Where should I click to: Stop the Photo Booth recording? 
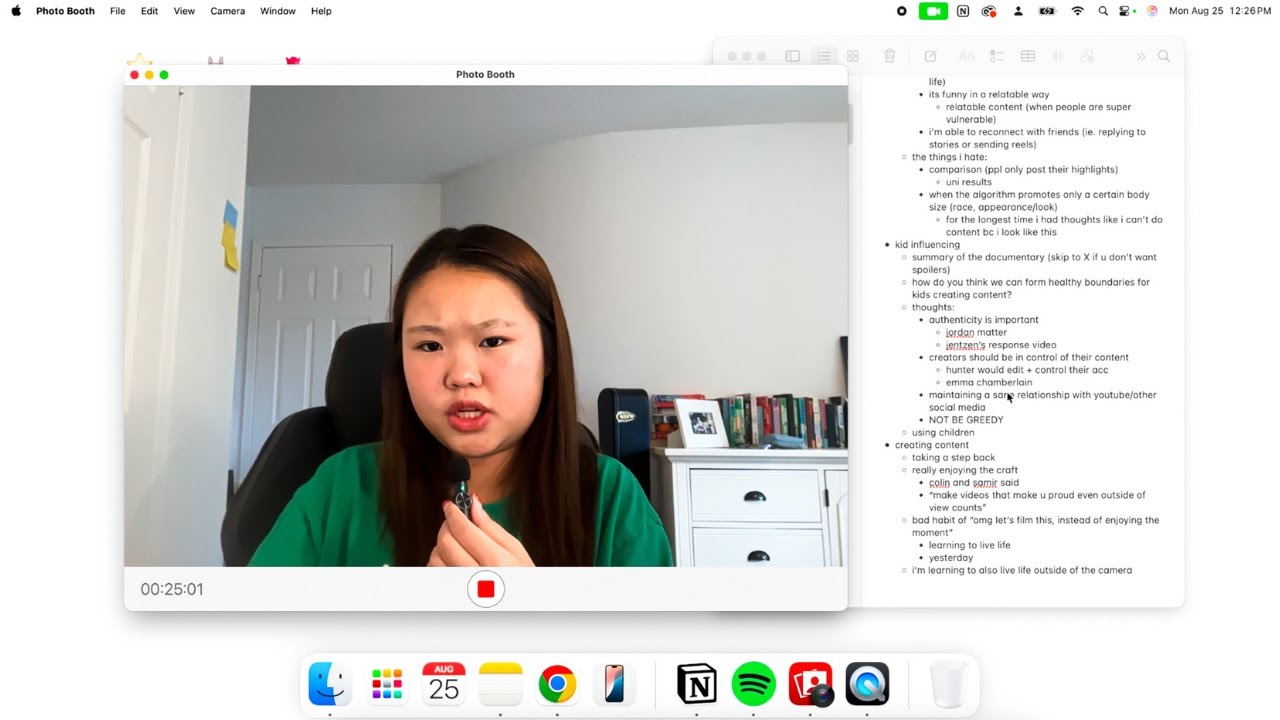(486, 589)
